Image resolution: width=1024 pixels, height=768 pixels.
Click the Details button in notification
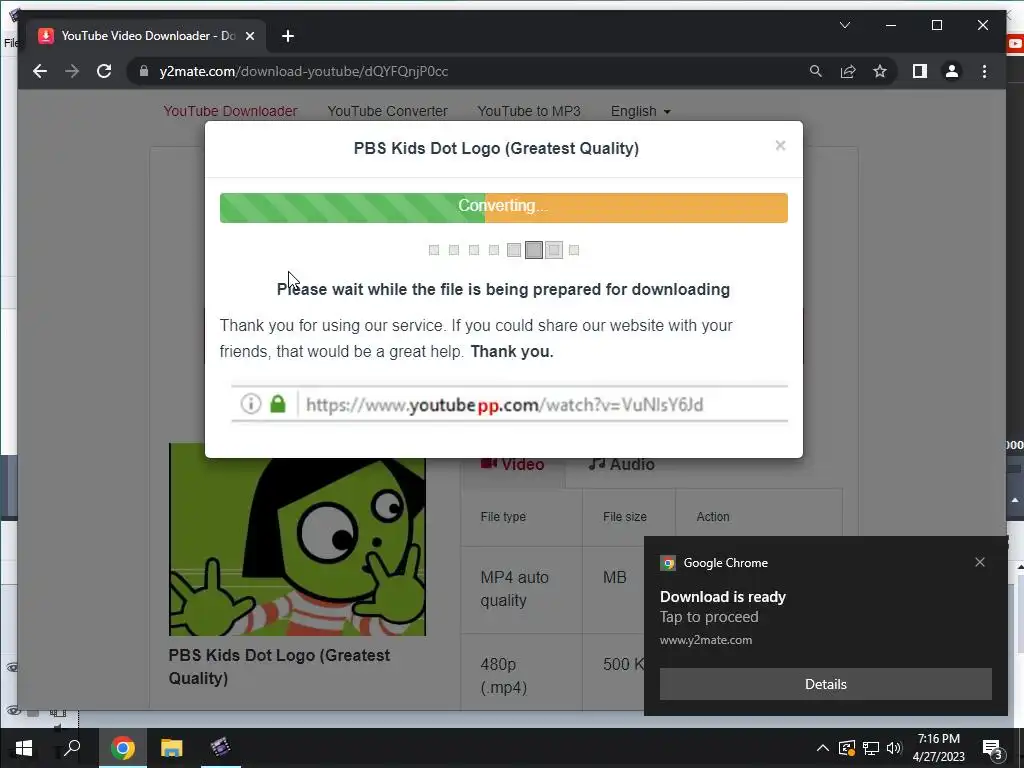tap(825, 684)
